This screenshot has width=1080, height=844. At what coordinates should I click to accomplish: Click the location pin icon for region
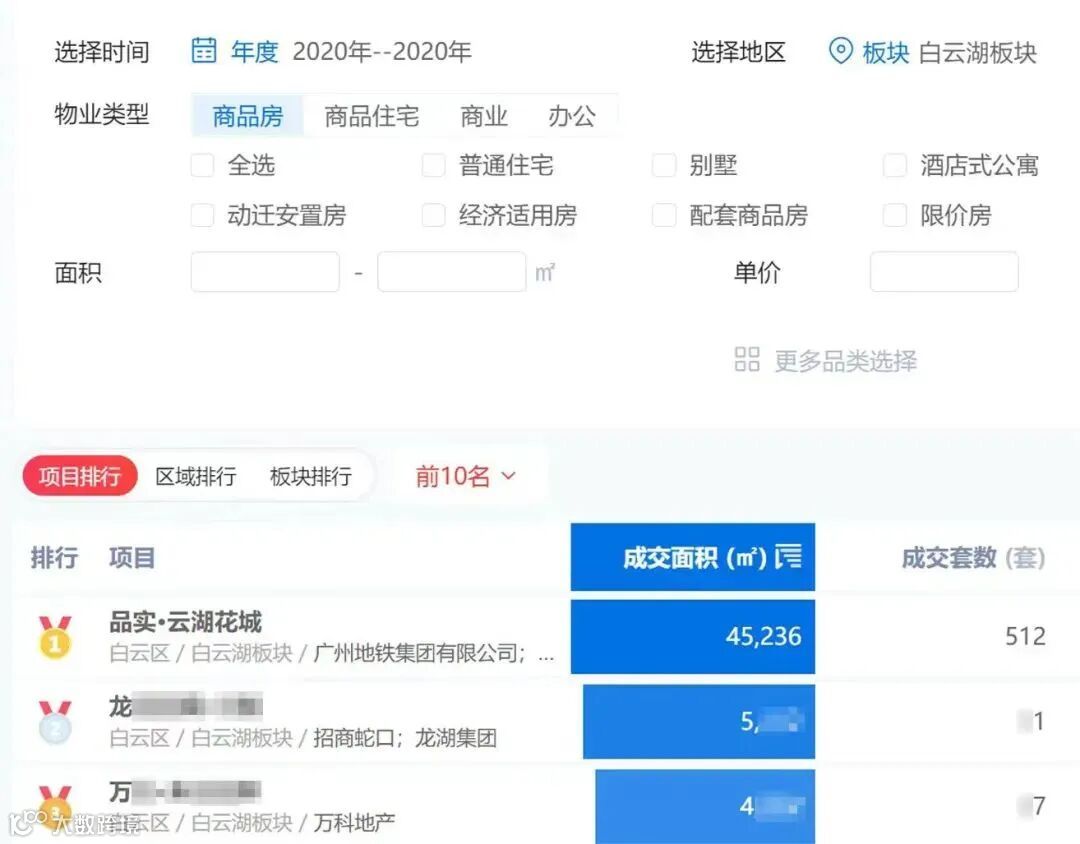click(x=840, y=51)
